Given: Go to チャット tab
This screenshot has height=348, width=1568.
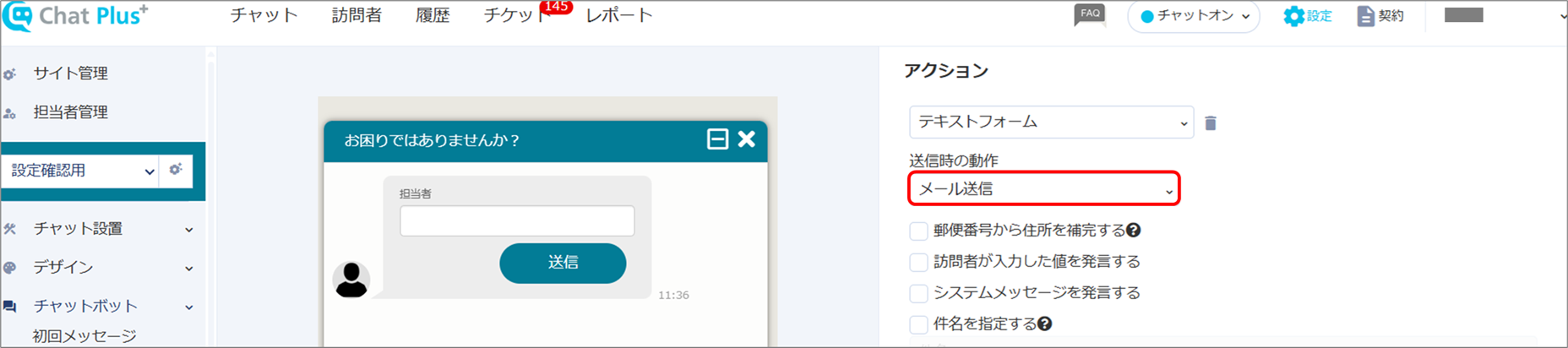Looking at the screenshot, I should point(264,15).
